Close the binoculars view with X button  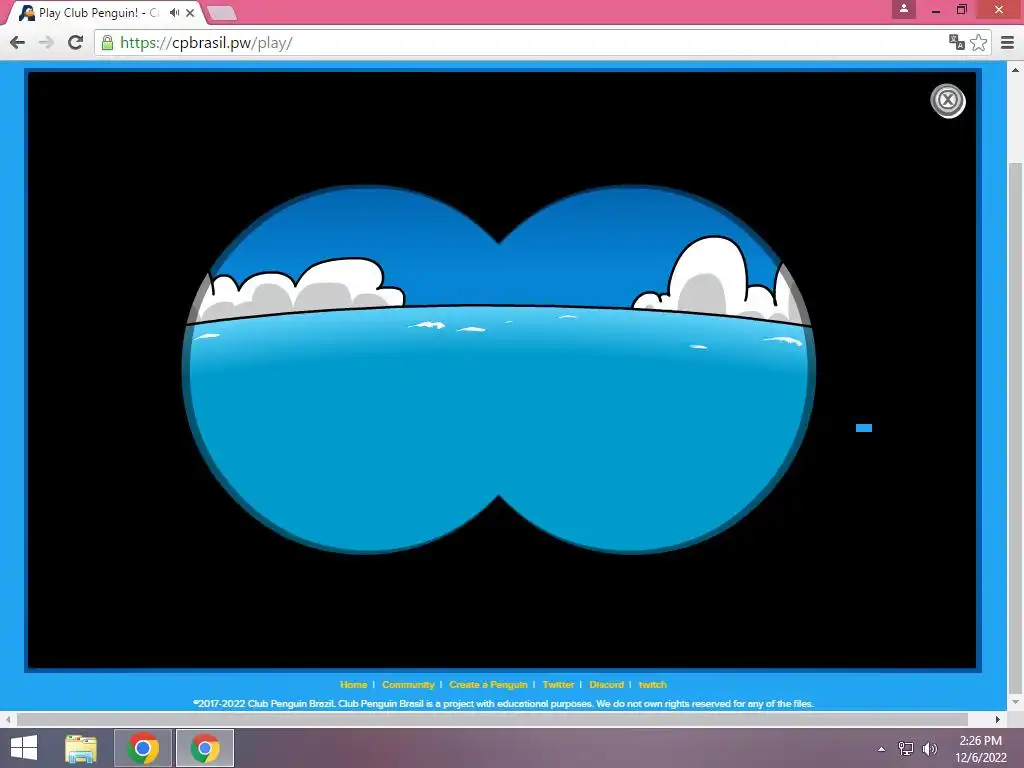(x=948, y=101)
